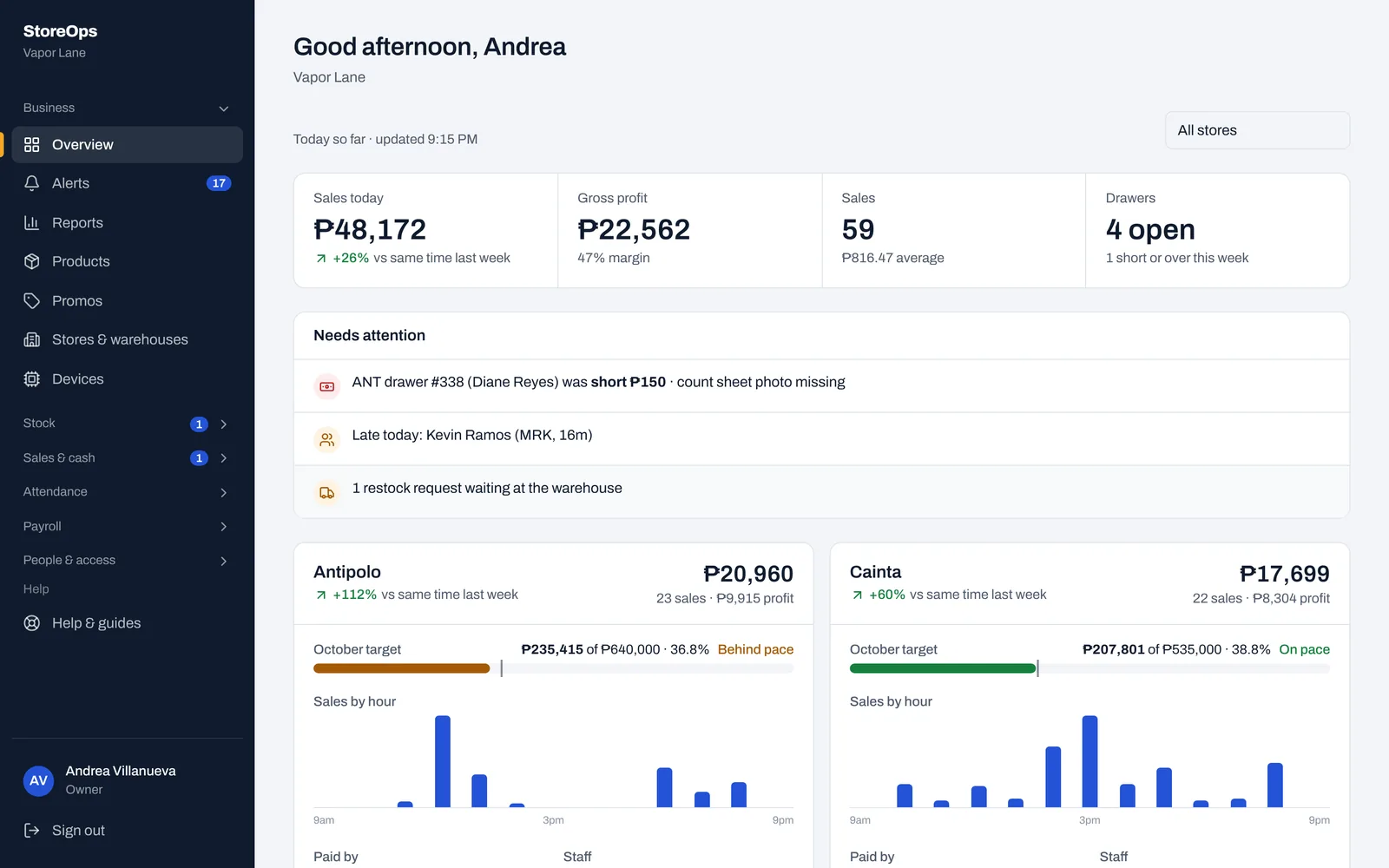
Task: Click the Cainta +60% trend arrow
Action: (x=858, y=595)
